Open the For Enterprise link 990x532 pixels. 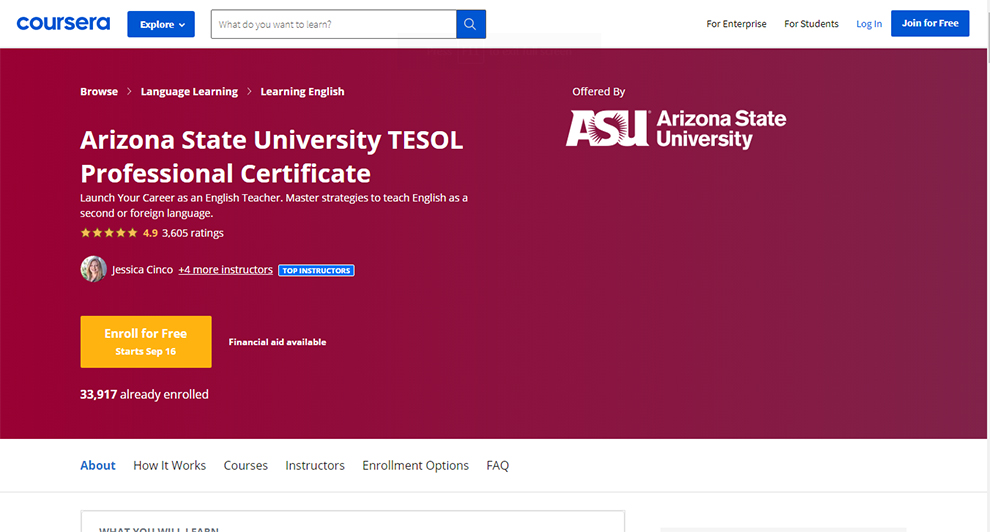click(736, 24)
